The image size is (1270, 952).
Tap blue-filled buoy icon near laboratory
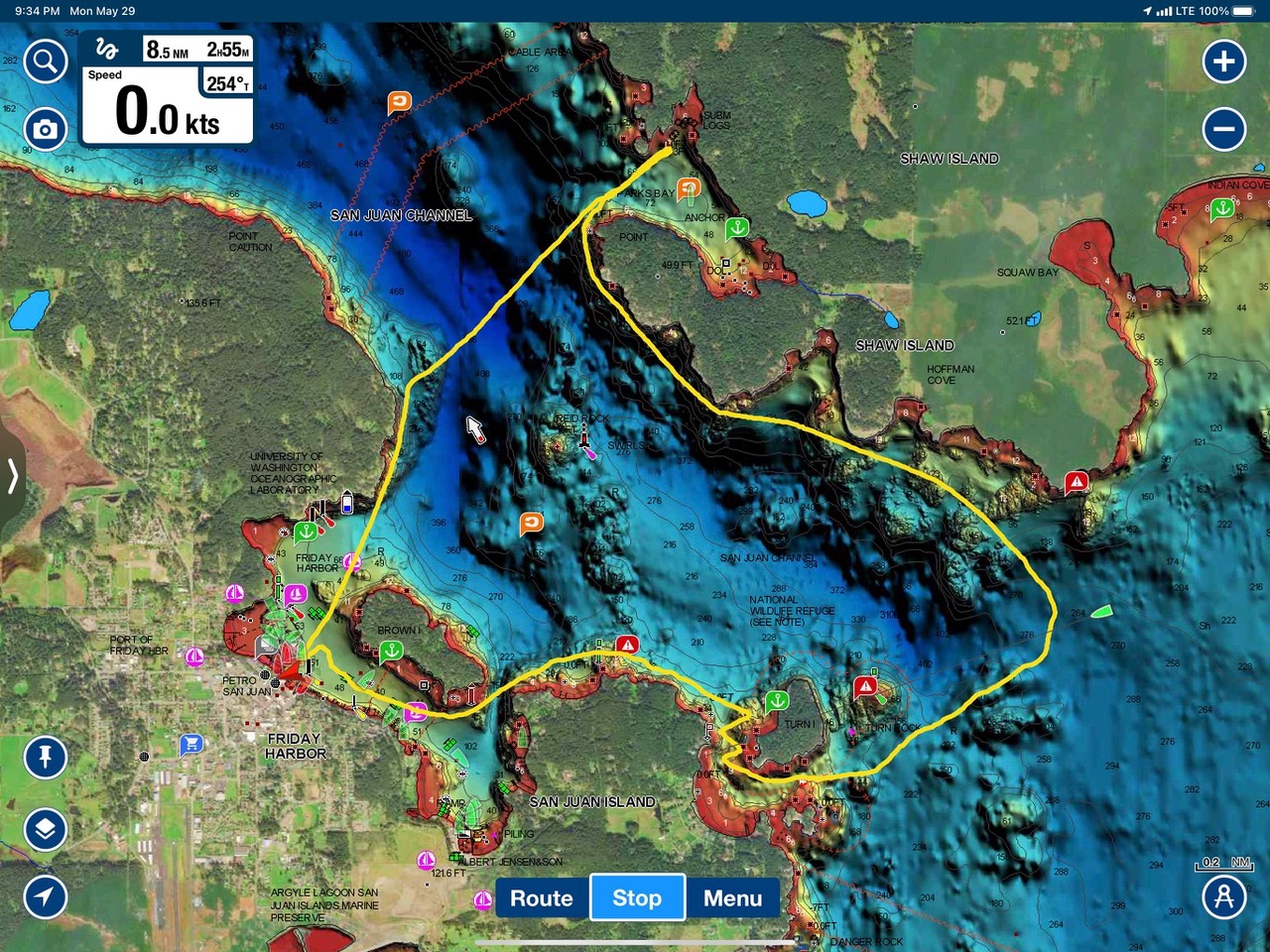pyautogui.click(x=347, y=502)
